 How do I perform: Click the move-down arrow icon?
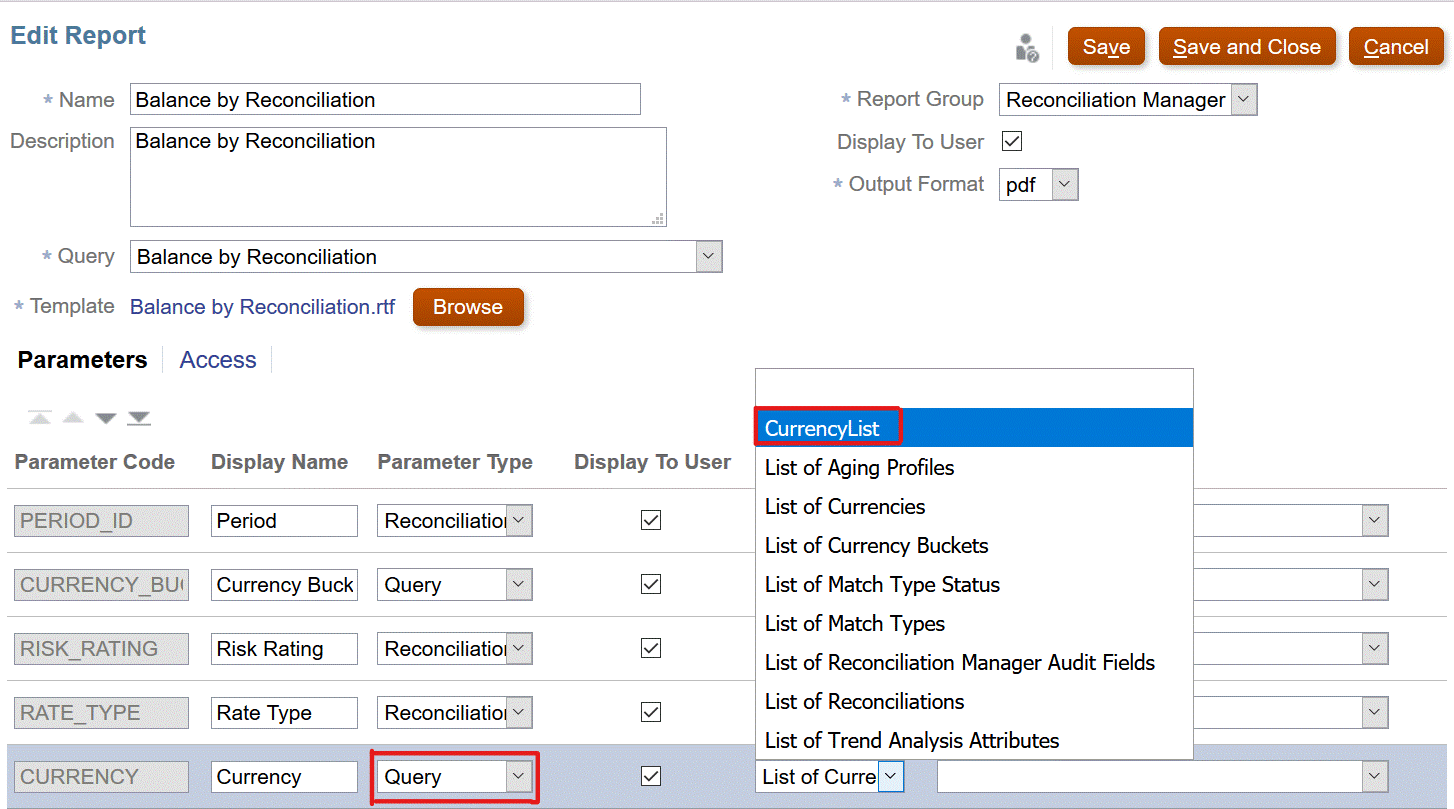(106, 418)
